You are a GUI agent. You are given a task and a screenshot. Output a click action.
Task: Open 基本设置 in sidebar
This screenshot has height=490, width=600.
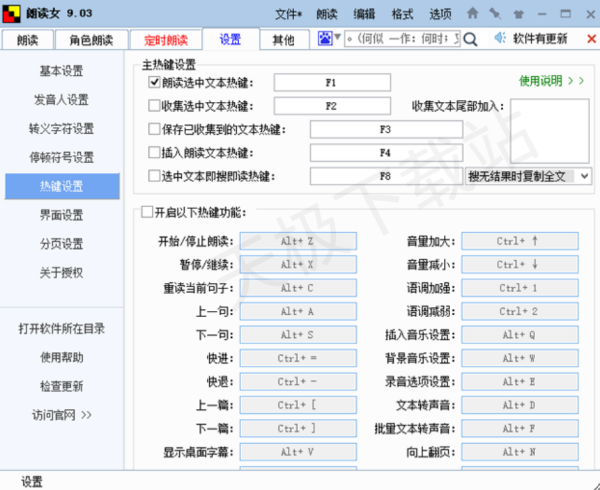point(62,71)
